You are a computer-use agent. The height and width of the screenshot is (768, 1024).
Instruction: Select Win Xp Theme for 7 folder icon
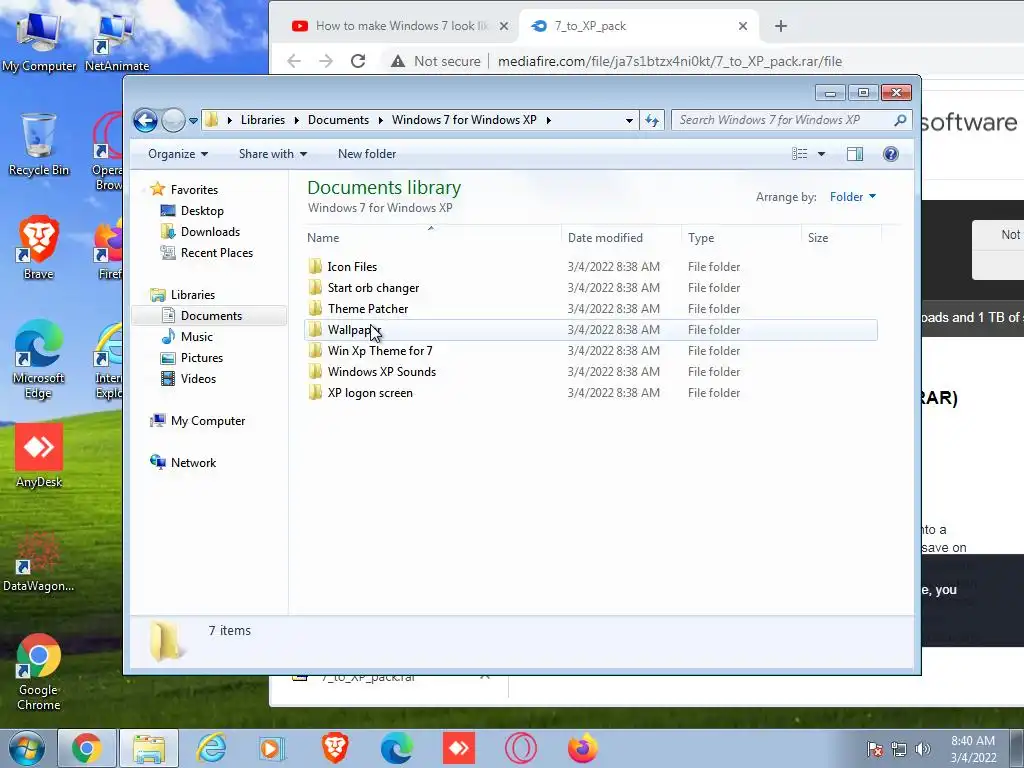click(x=315, y=351)
